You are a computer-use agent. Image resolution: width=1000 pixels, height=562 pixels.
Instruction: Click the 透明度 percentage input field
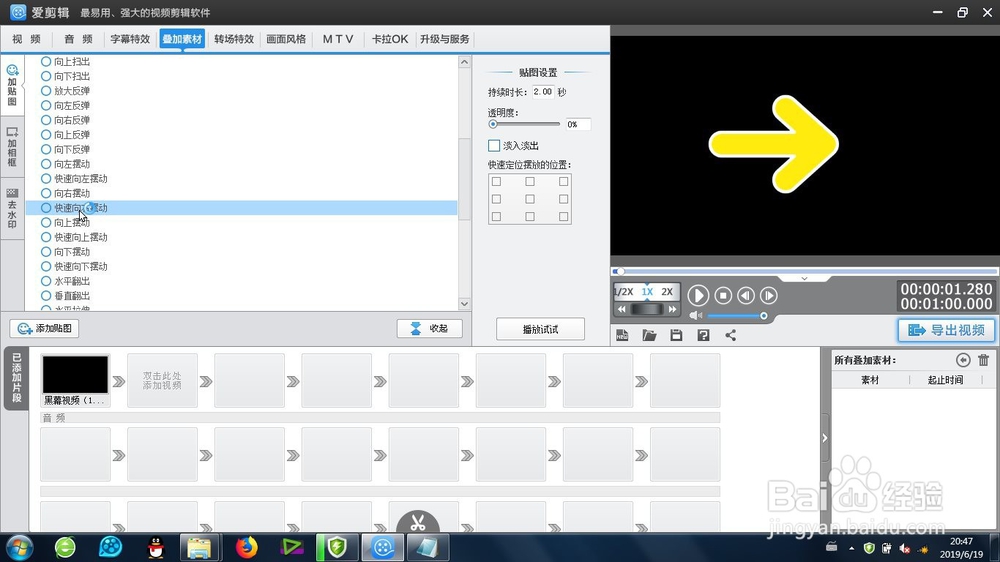click(x=578, y=124)
